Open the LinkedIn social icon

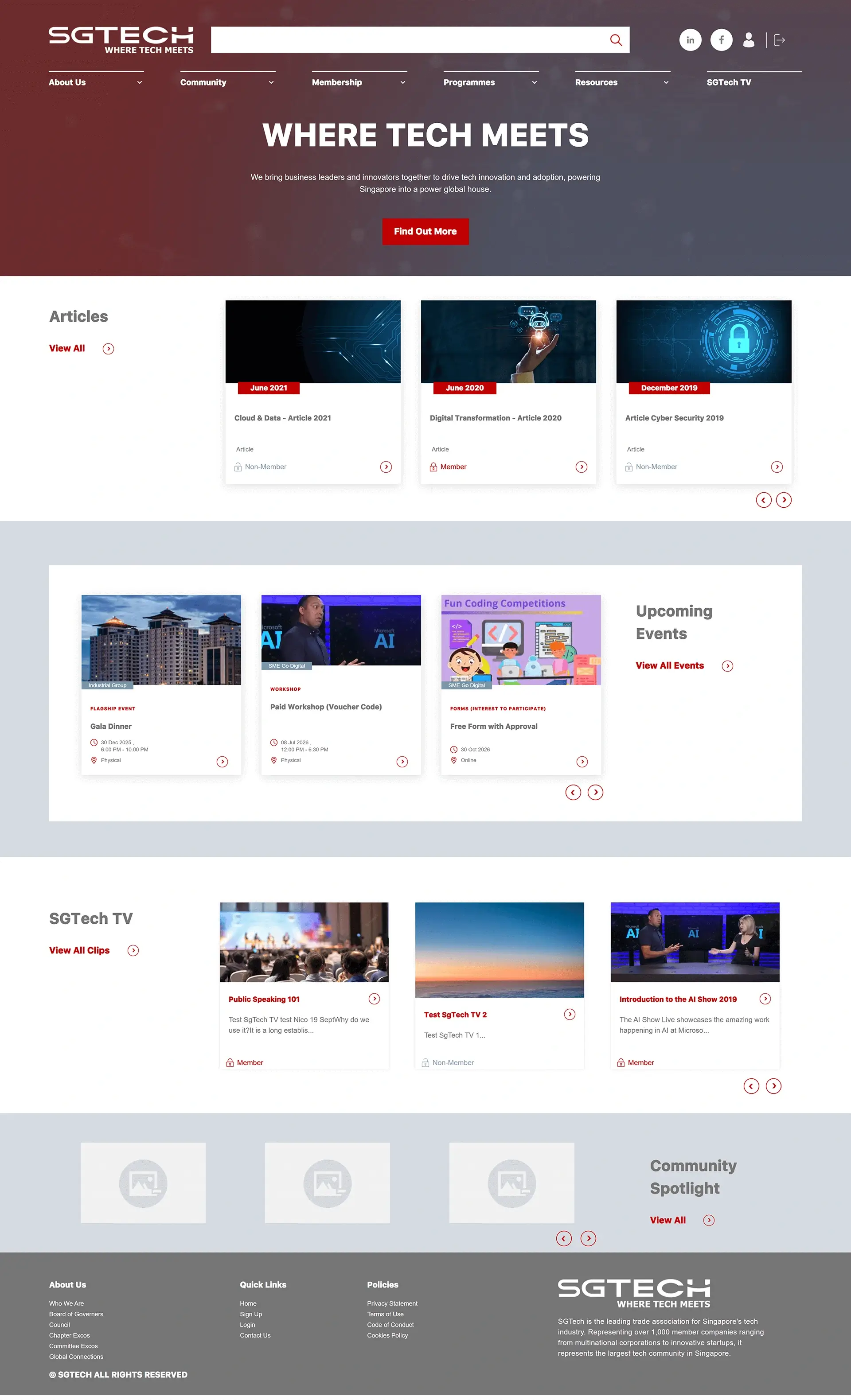coord(690,40)
